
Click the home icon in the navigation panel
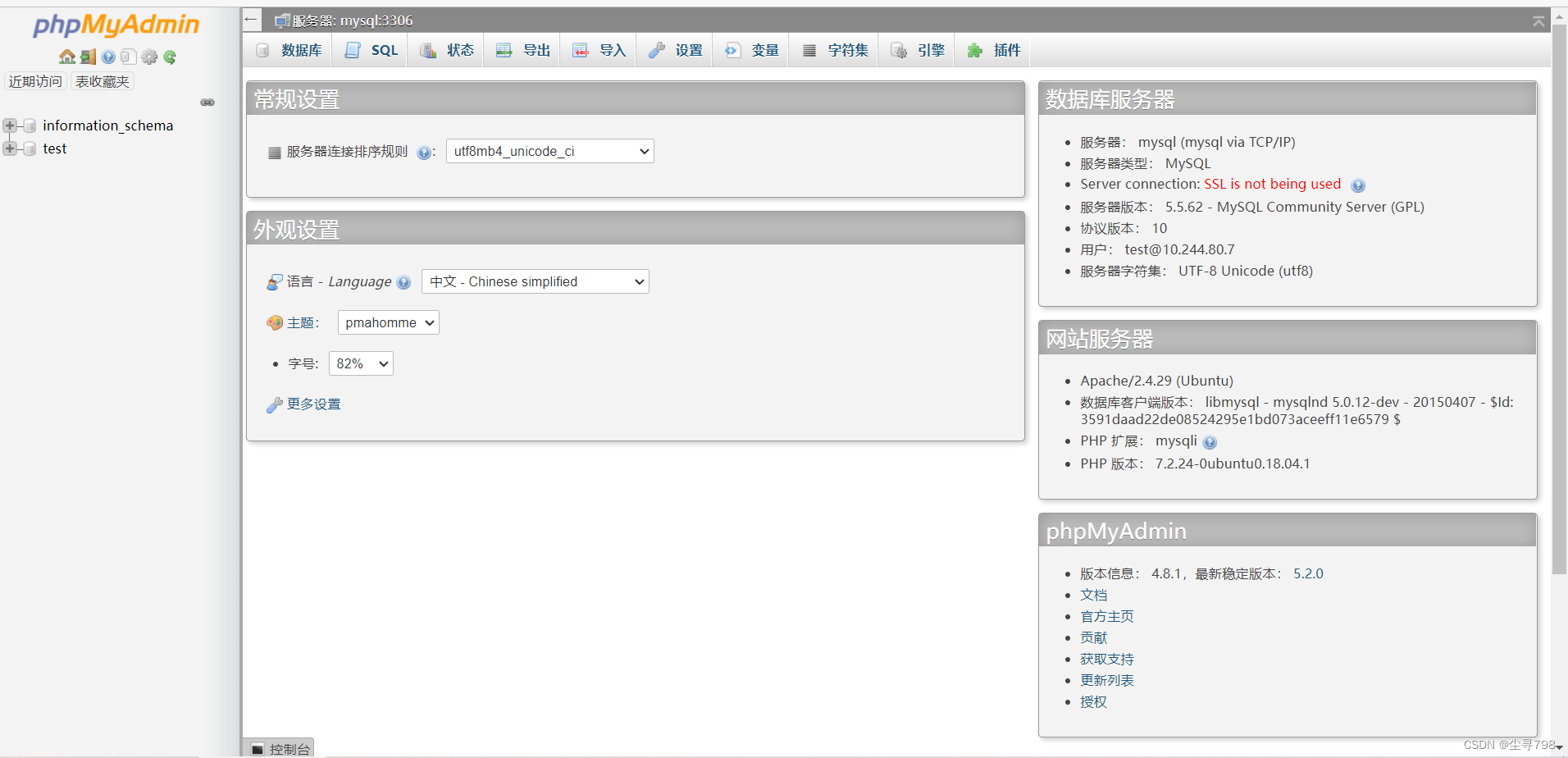pyautogui.click(x=66, y=57)
